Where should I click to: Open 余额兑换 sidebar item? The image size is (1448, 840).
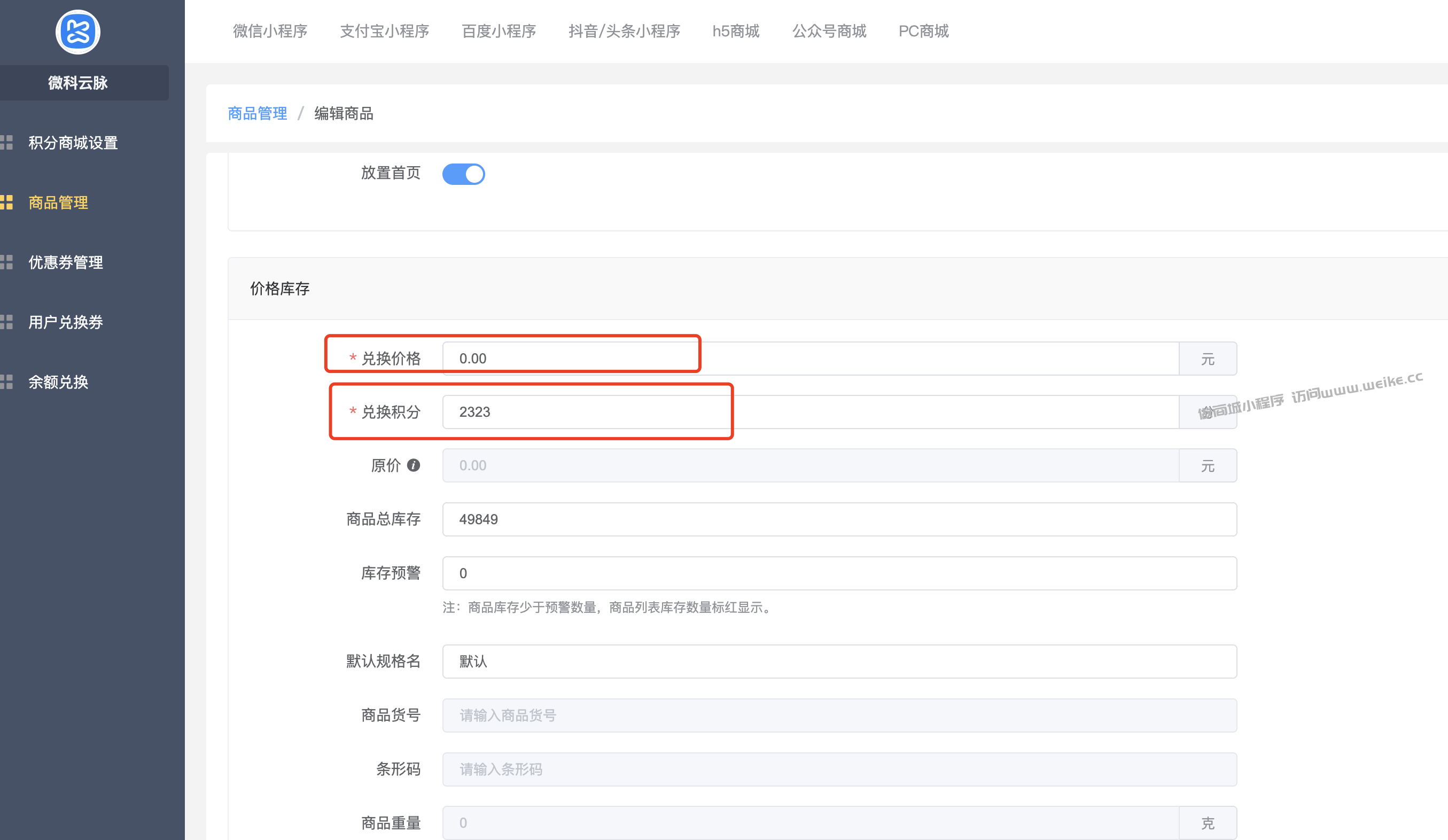pos(58,382)
